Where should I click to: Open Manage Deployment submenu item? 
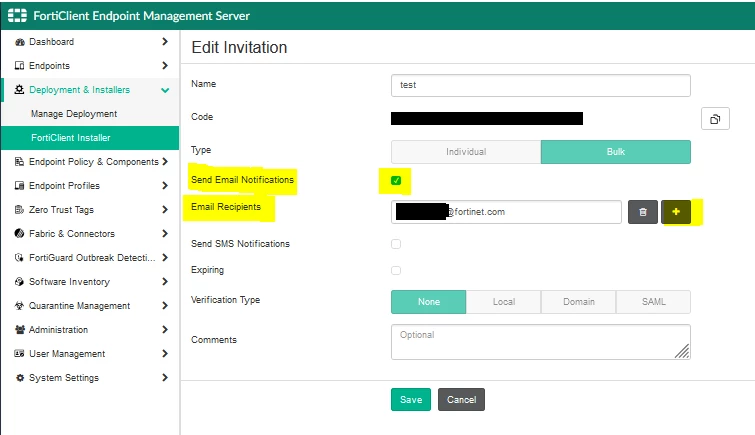tap(90, 114)
